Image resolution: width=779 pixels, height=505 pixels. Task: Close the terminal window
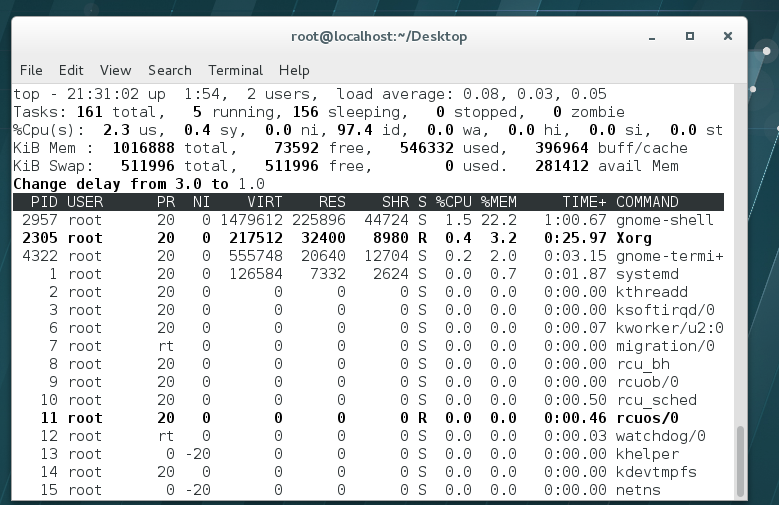coord(728,36)
